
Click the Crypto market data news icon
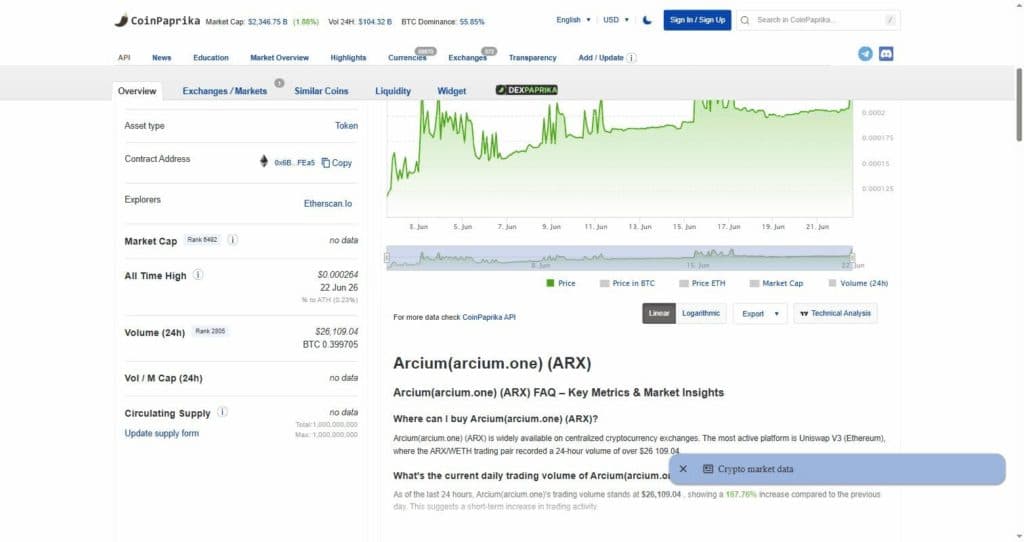[708, 469]
